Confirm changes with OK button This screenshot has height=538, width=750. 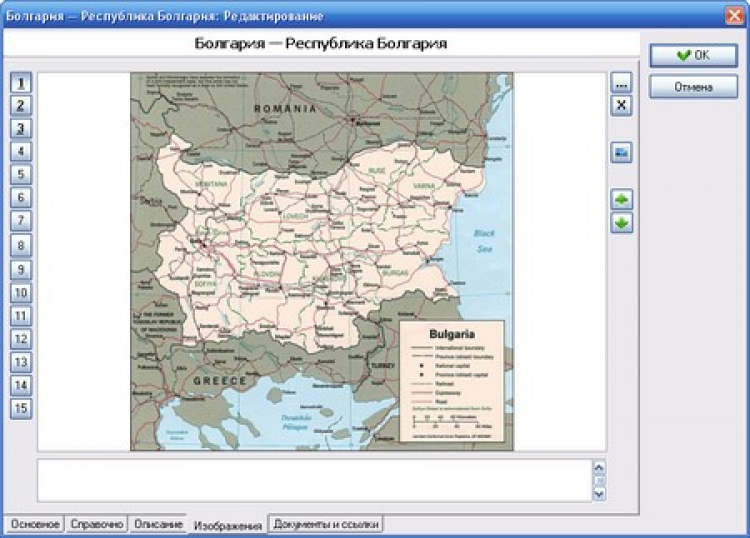(x=694, y=55)
